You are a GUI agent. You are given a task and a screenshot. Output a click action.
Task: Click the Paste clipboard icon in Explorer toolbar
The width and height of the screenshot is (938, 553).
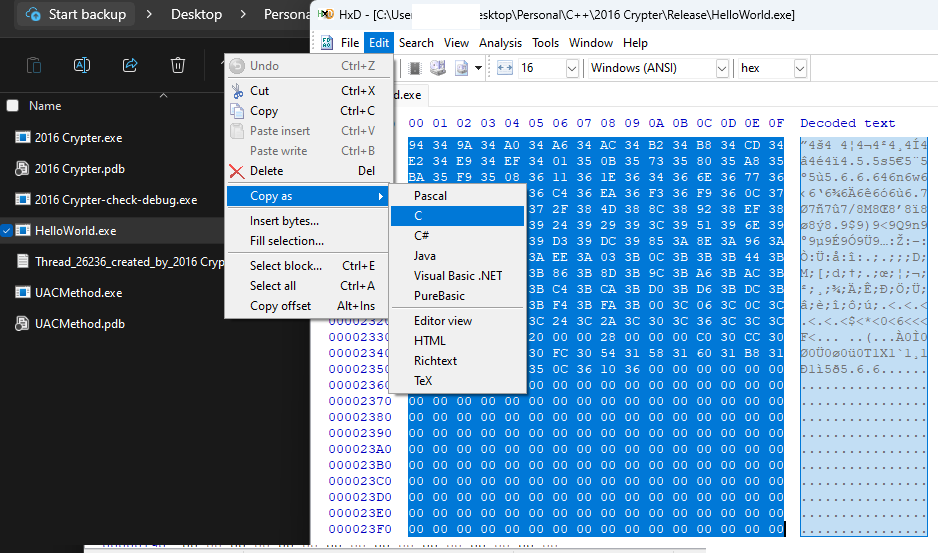coord(34,65)
